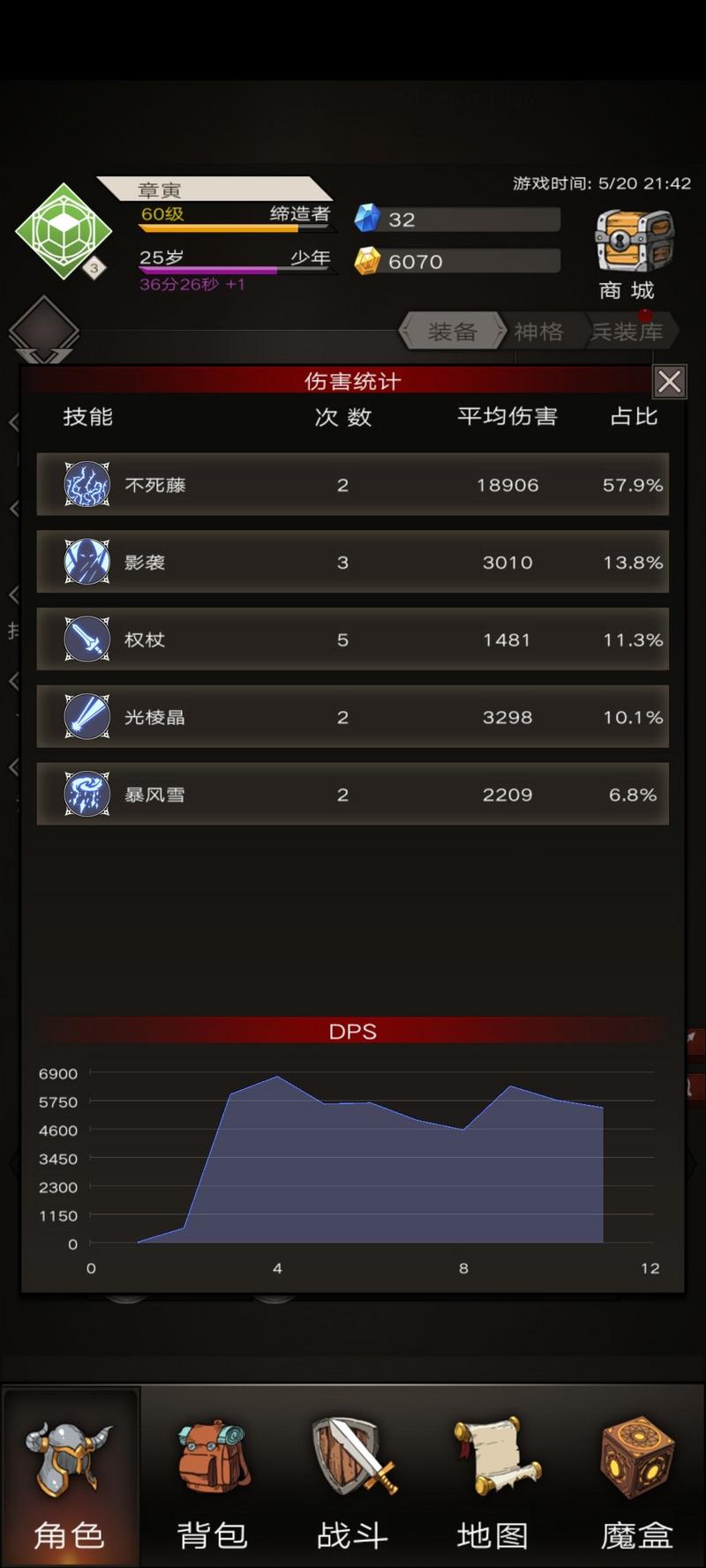Switch to the 装备 tab
This screenshot has height=1568, width=706.
coord(452,332)
